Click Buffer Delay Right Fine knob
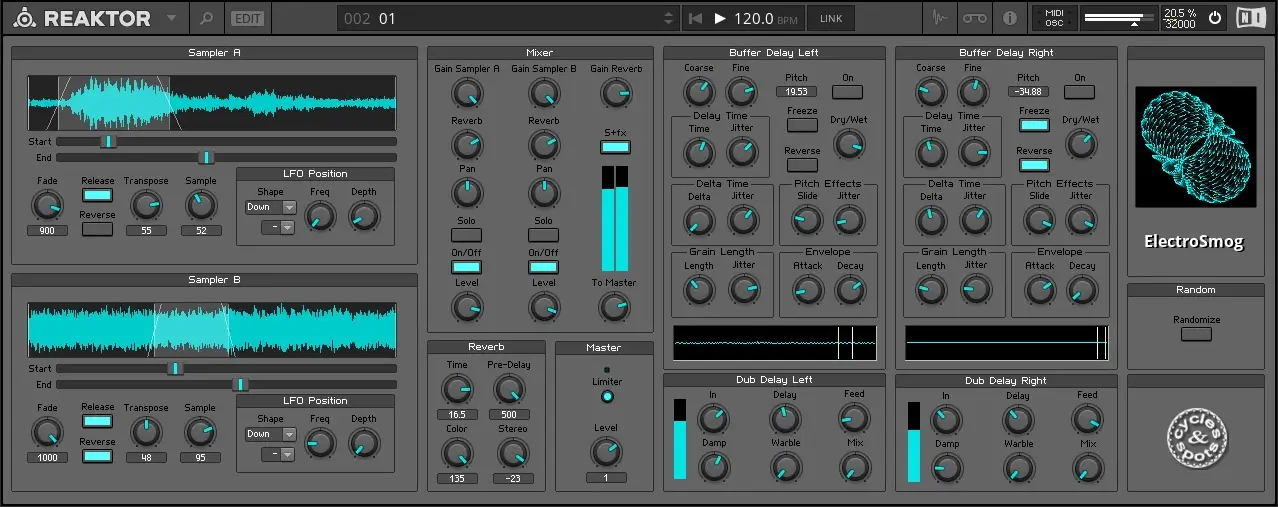The height and width of the screenshot is (507, 1278). 973,92
